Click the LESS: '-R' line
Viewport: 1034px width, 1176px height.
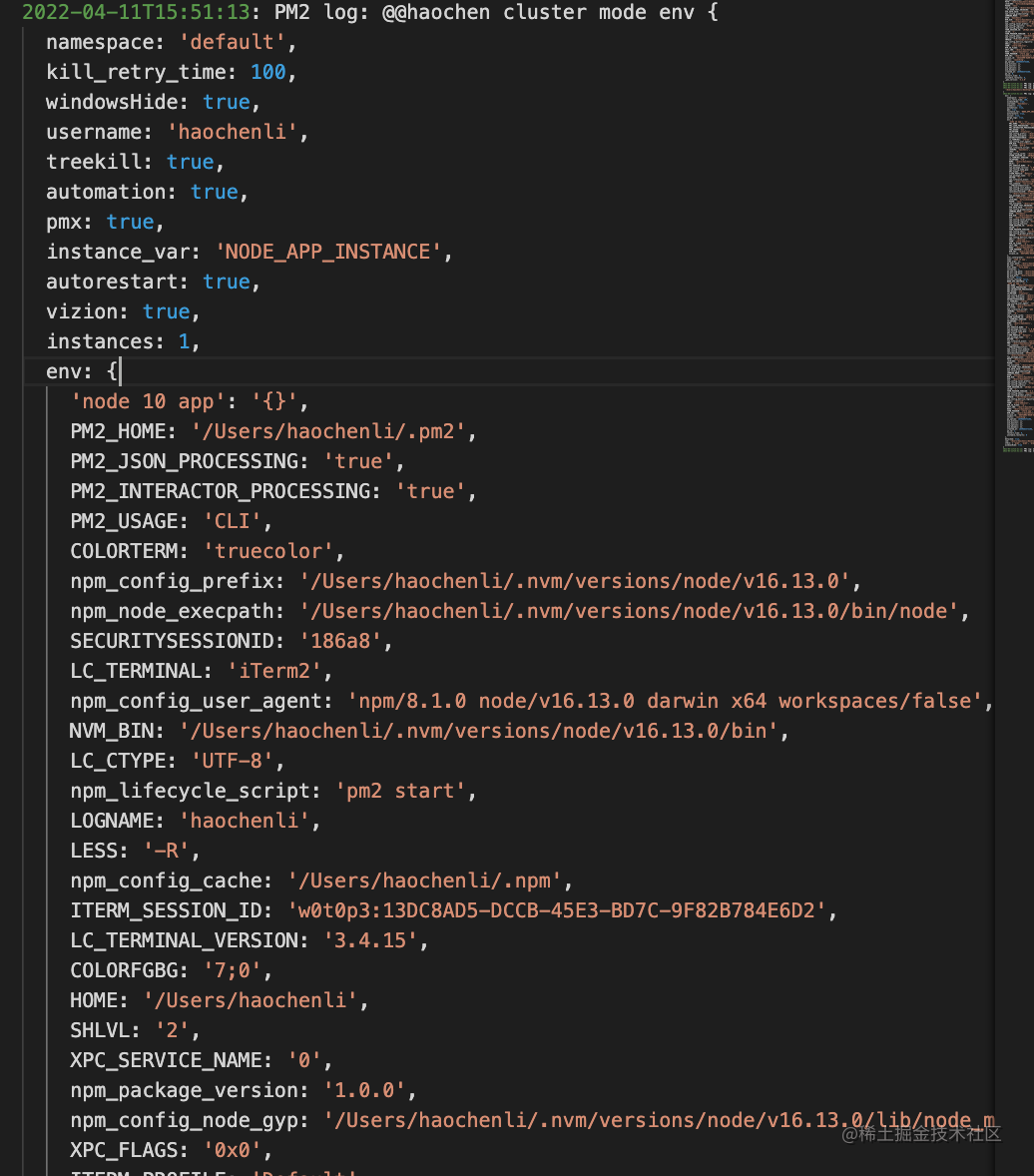point(135,852)
